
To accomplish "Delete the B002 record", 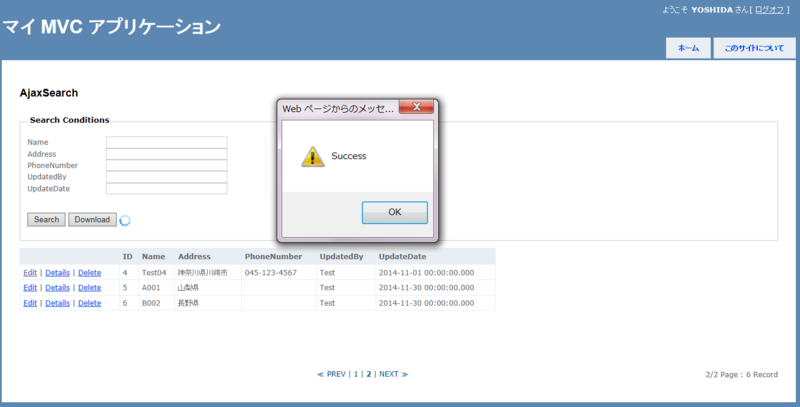I will pos(89,303).
